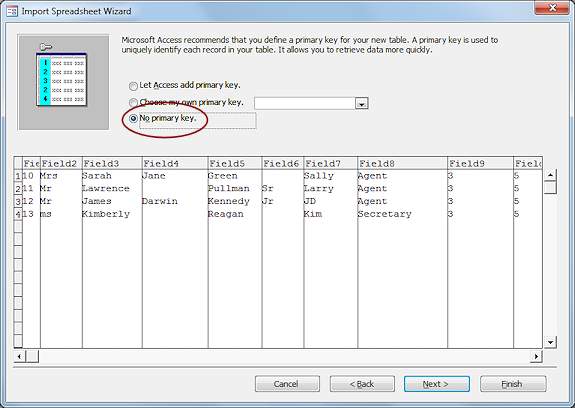
Task: Click the vertical scrollbar up arrow
Action: point(550,175)
